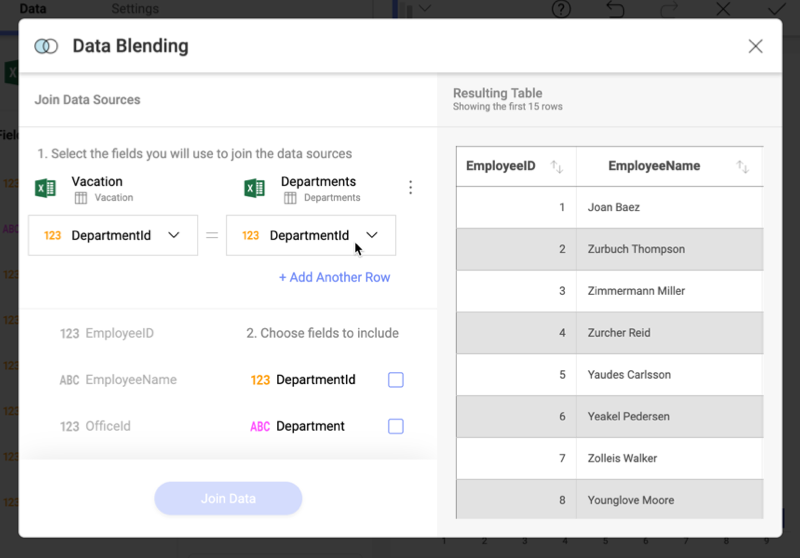Click the Vacation Excel file icon
Image resolution: width=800 pixels, height=558 pixels.
tap(45, 188)
